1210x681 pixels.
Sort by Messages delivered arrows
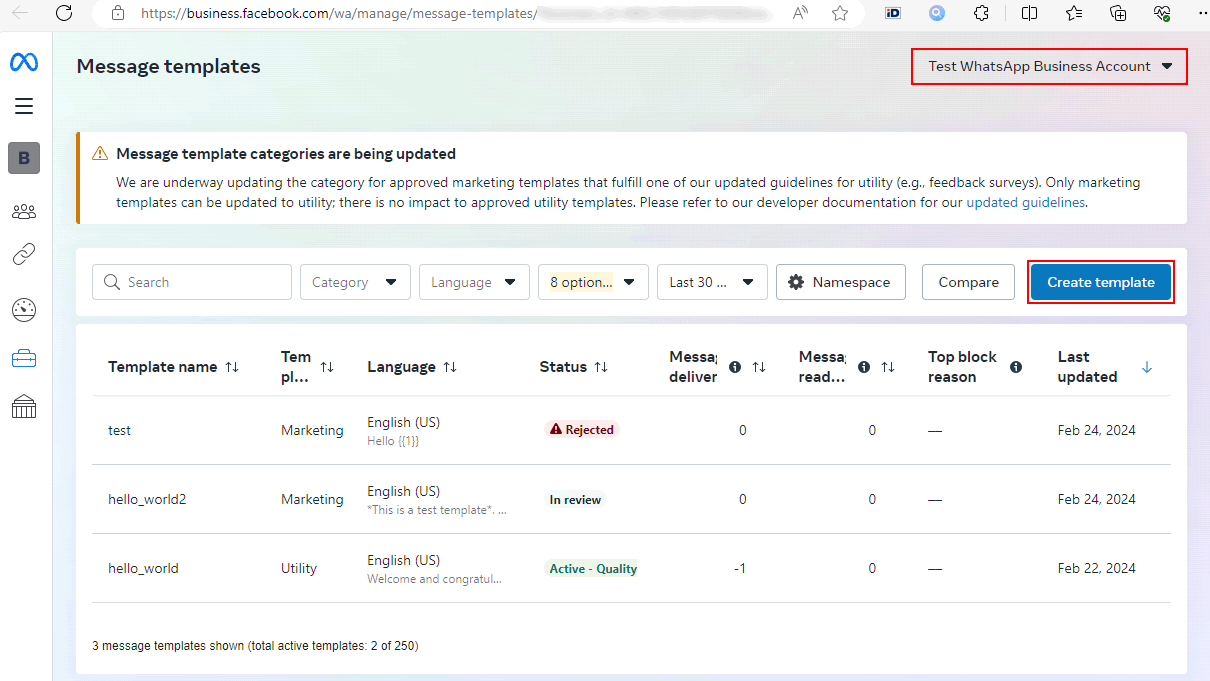(x=759, y=367)
